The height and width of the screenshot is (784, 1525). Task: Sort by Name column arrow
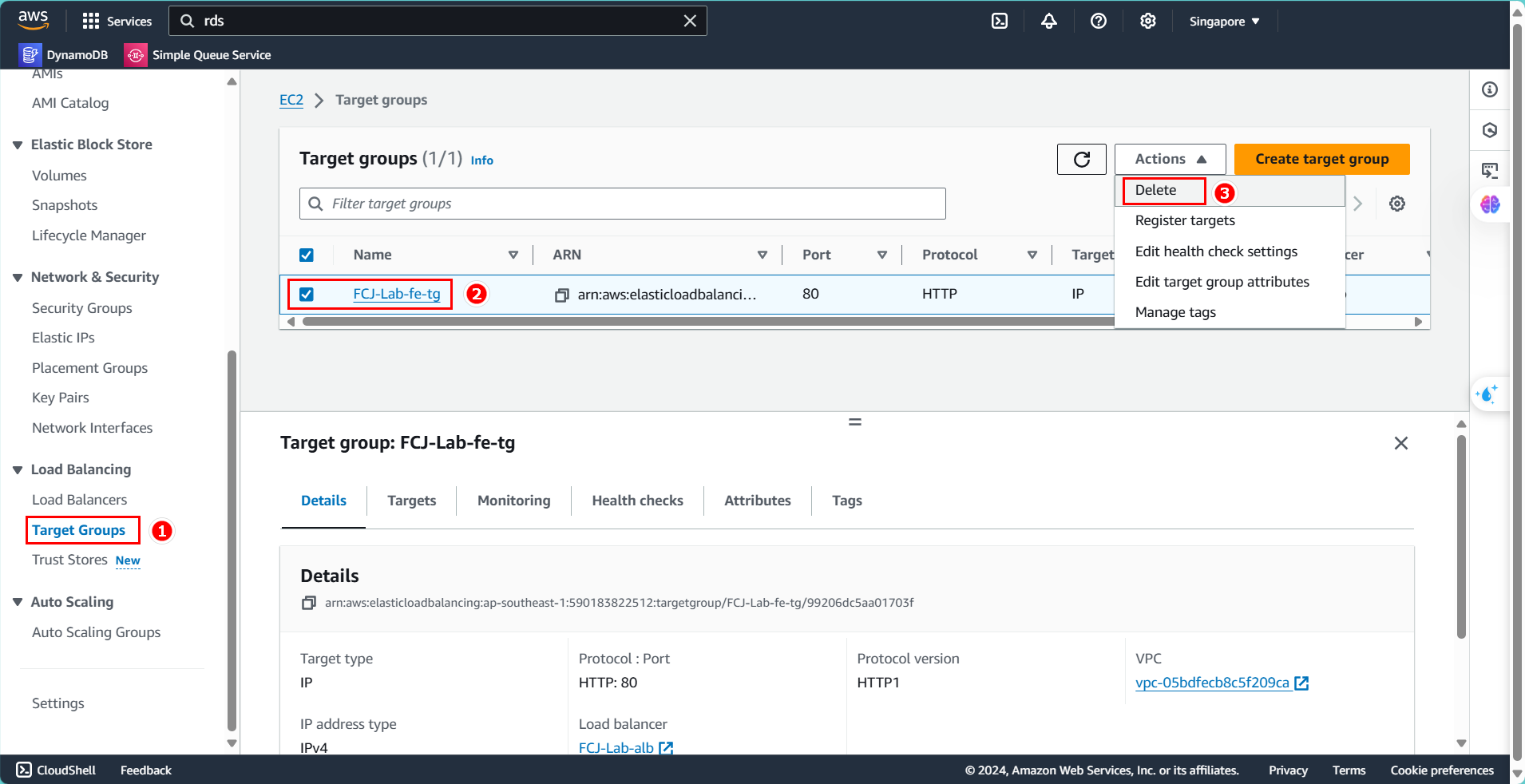point(513,255)
